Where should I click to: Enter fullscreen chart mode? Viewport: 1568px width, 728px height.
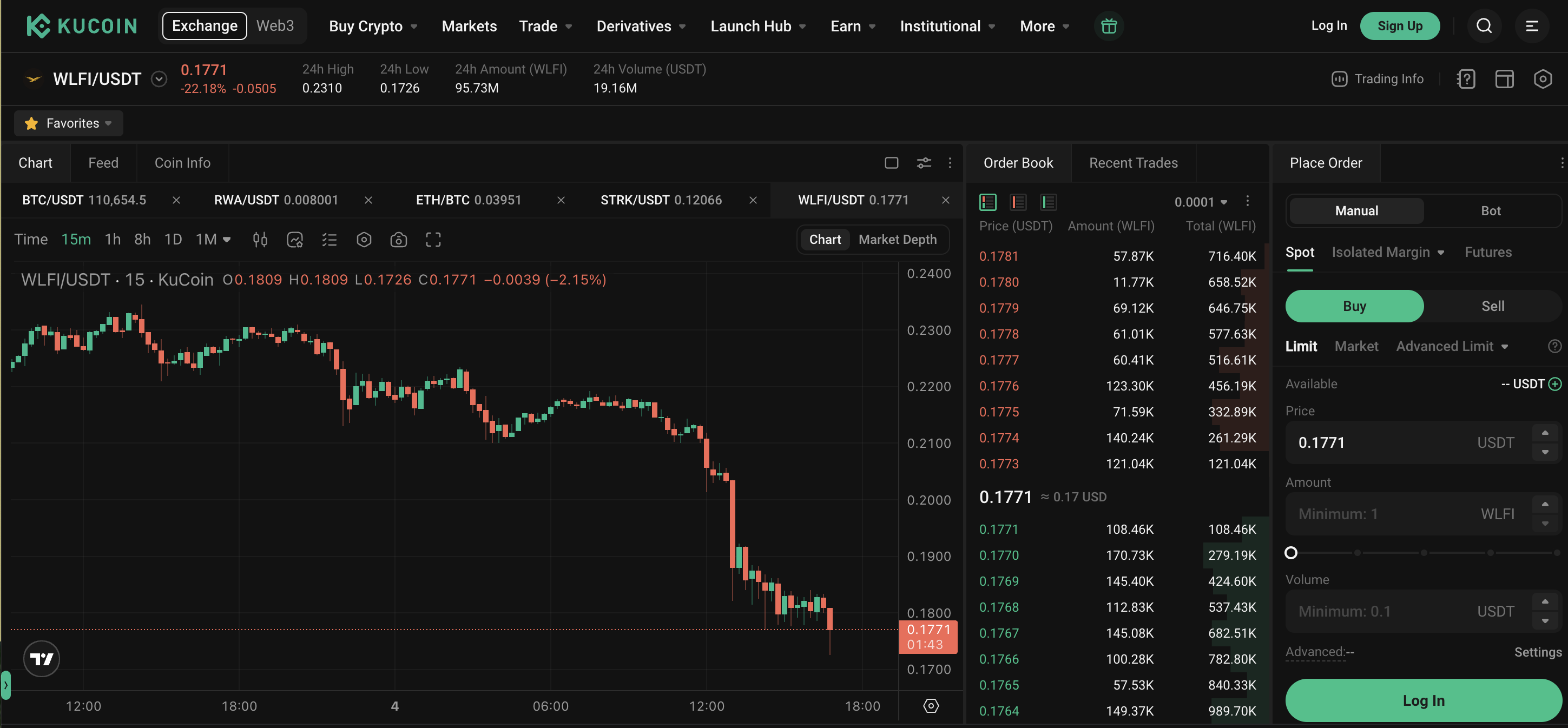click(x=433, y=240)
